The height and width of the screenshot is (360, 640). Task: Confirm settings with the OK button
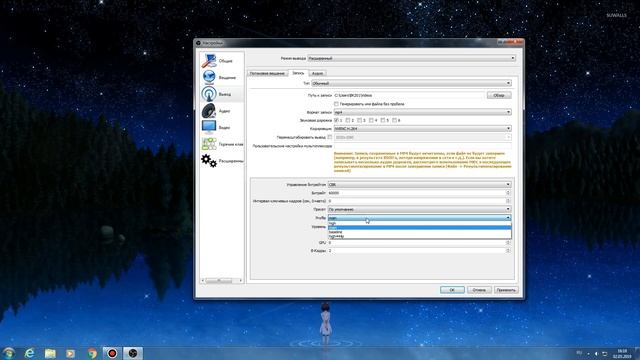coord(452,290)
